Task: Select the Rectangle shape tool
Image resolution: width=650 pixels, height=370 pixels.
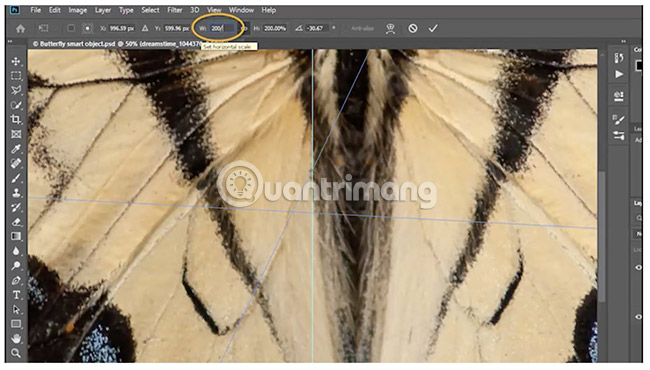Action: click(16, 324)
